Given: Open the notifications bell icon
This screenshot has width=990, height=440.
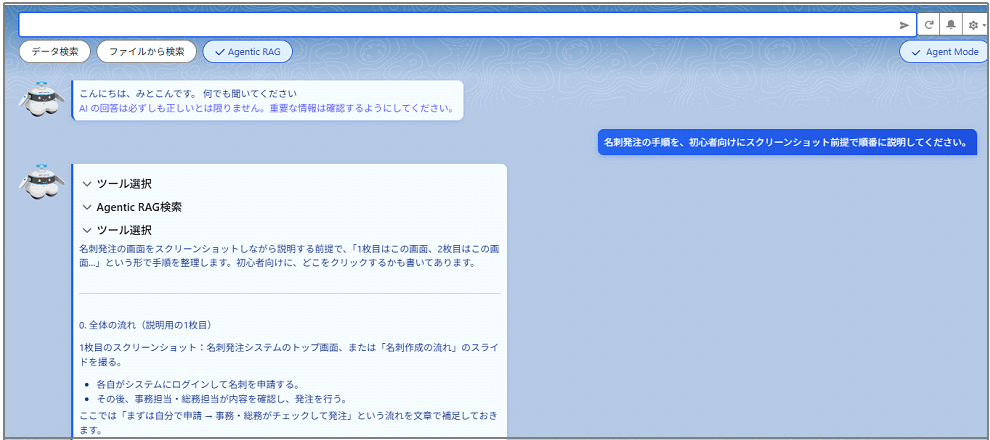Looking at the screenshot, I should click(x=950, y=25).
